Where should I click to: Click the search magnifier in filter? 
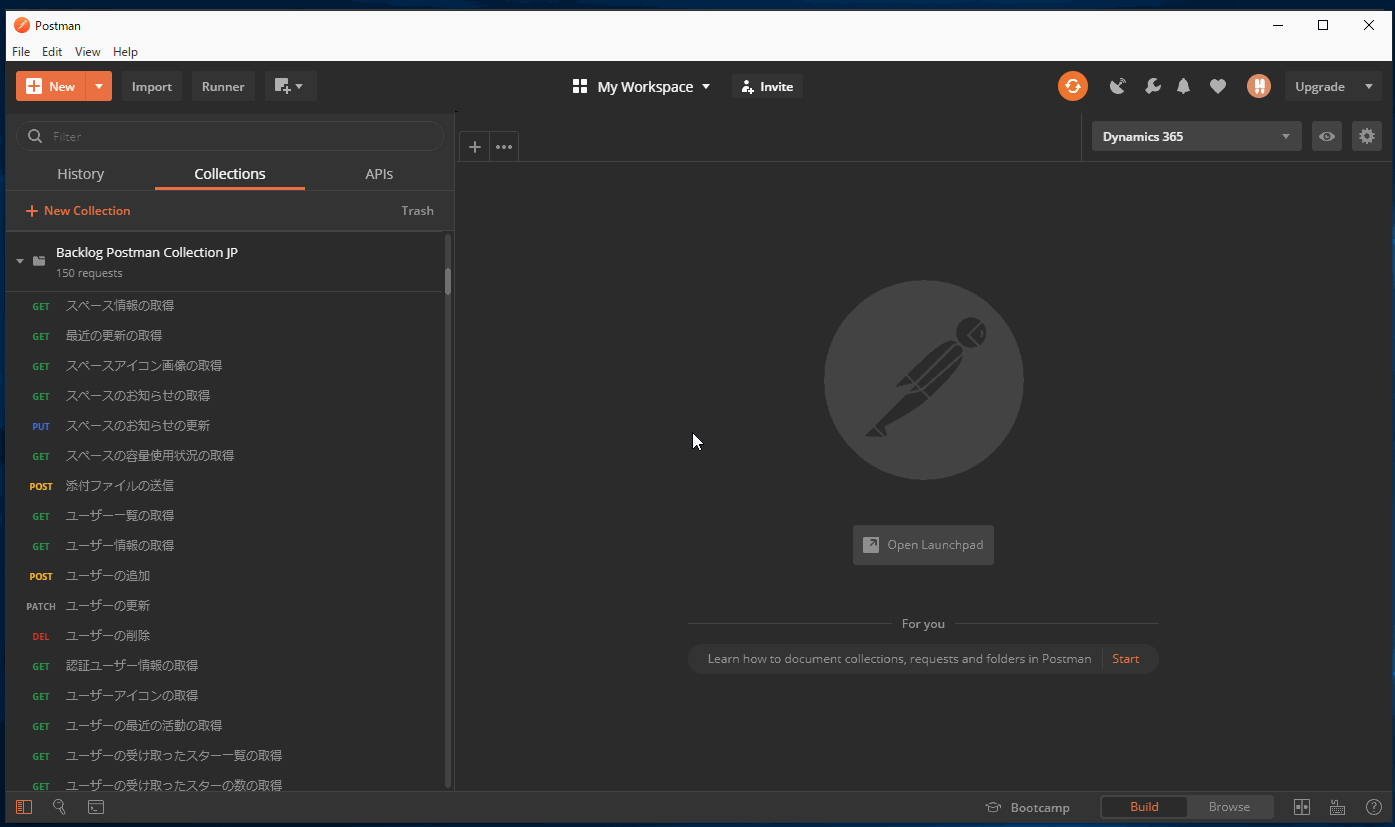coord(36,136)
